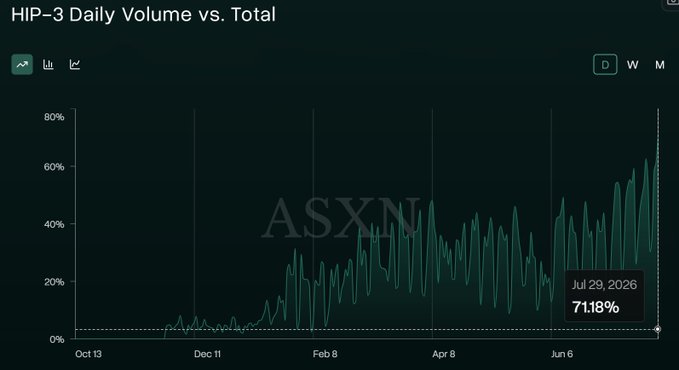Click the 60% y-axis label
This screenshot has width=679, height=370.
pos(54,167)
